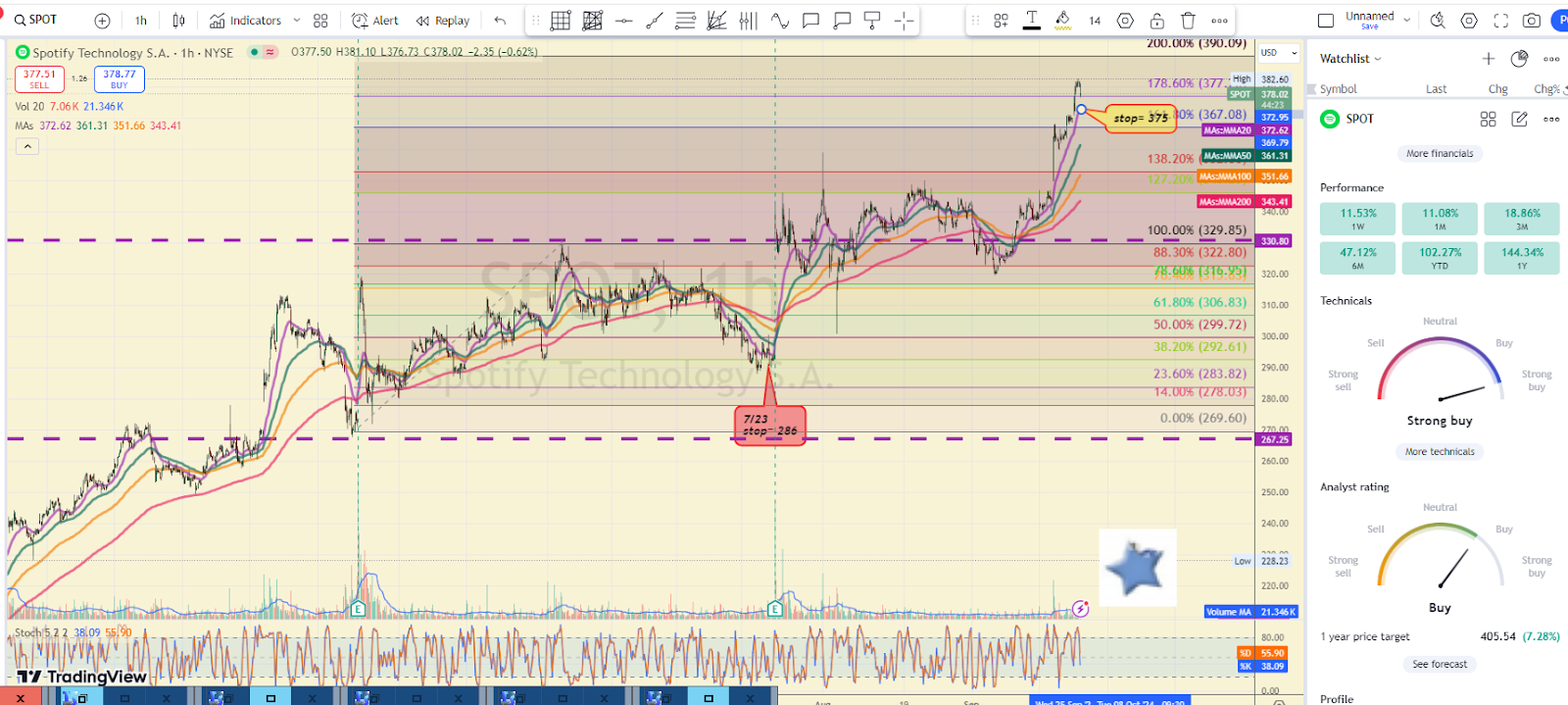Screen dimensions: 1568x705
Task: Add a symbol to the Watchlist
Action: [1489, 59]
